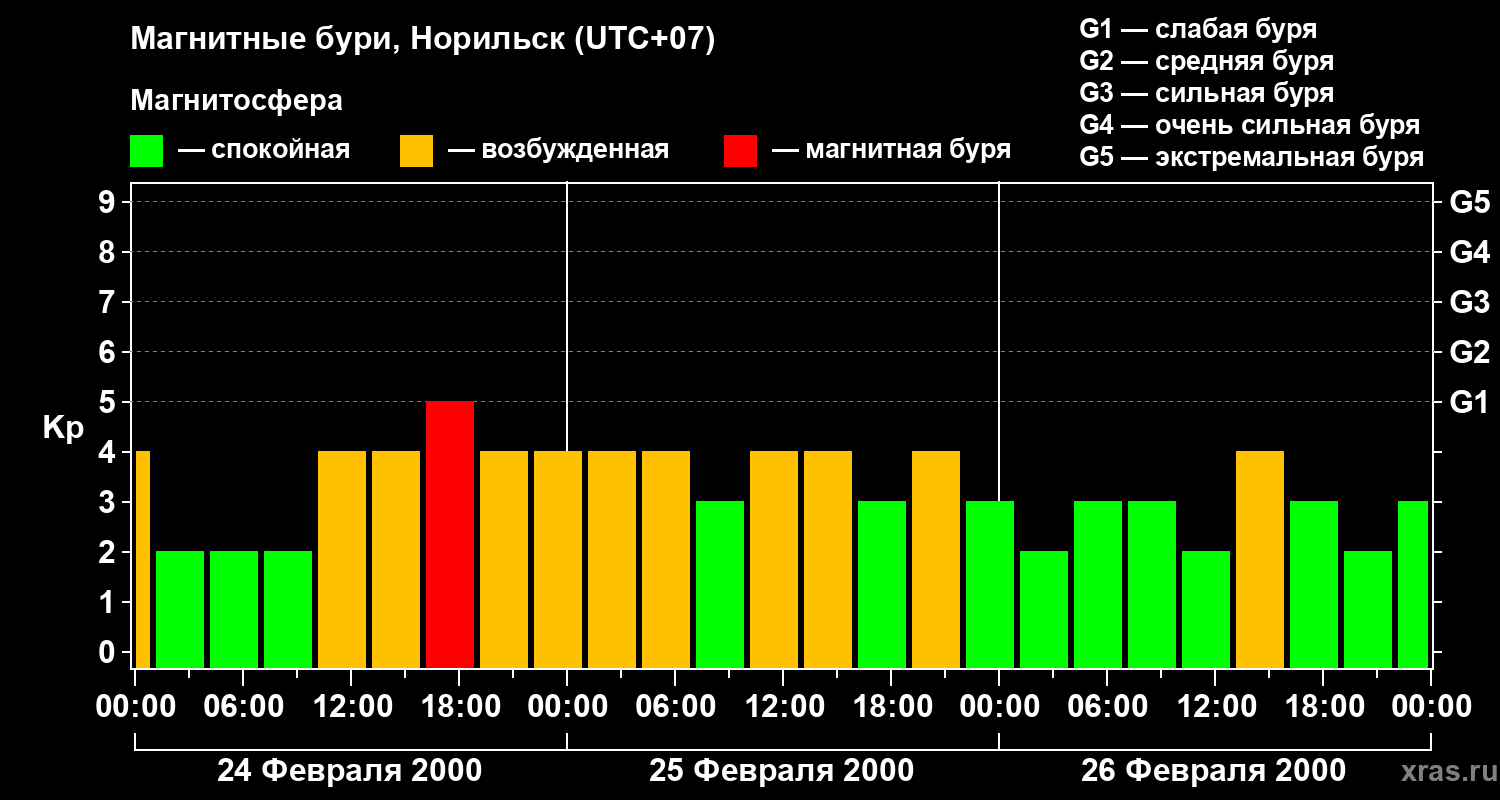
Task: Select orange bar above 12:00 on 25 February
Action: click(x=774, y=559)
